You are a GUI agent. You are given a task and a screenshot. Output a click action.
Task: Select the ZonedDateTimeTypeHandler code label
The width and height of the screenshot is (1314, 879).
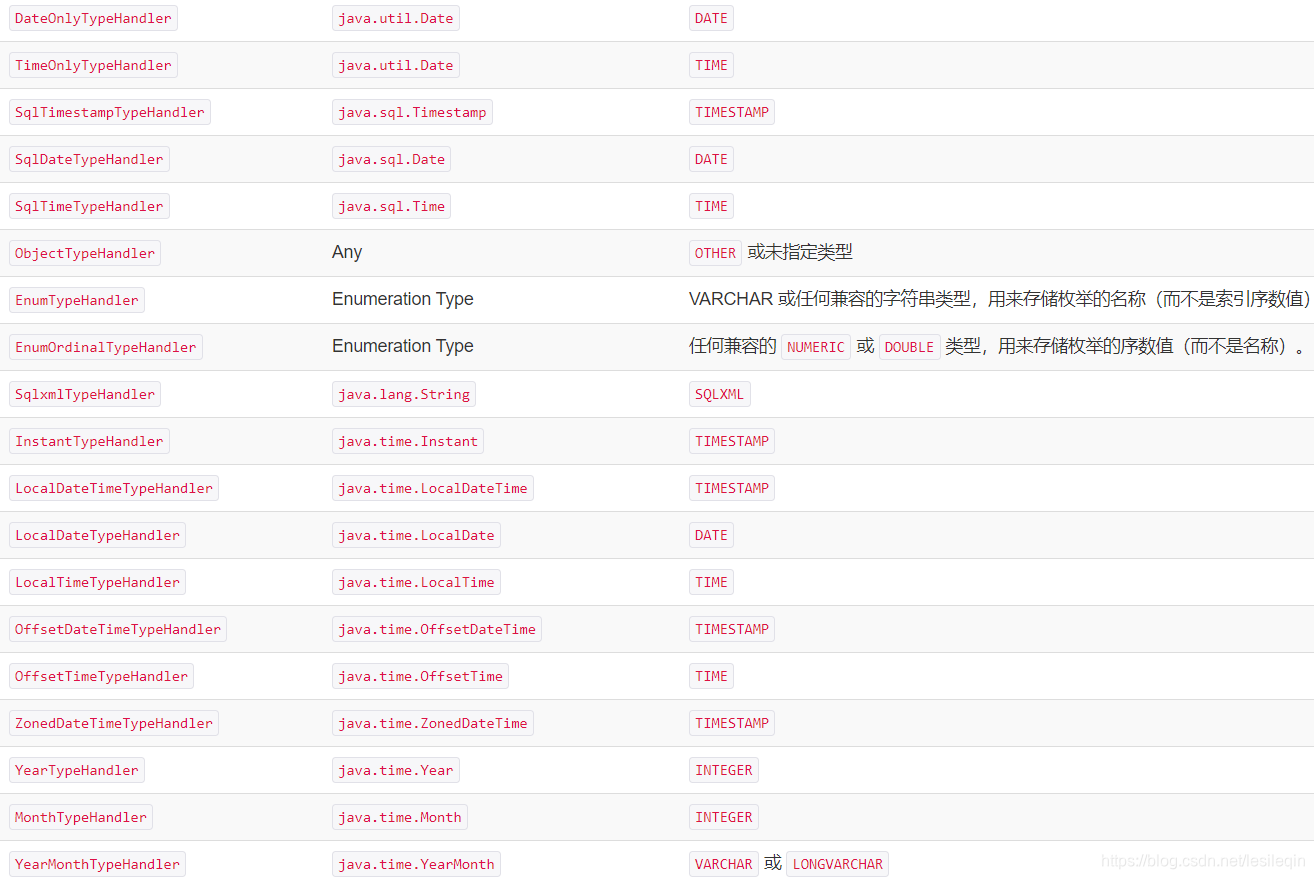point(114,723)
